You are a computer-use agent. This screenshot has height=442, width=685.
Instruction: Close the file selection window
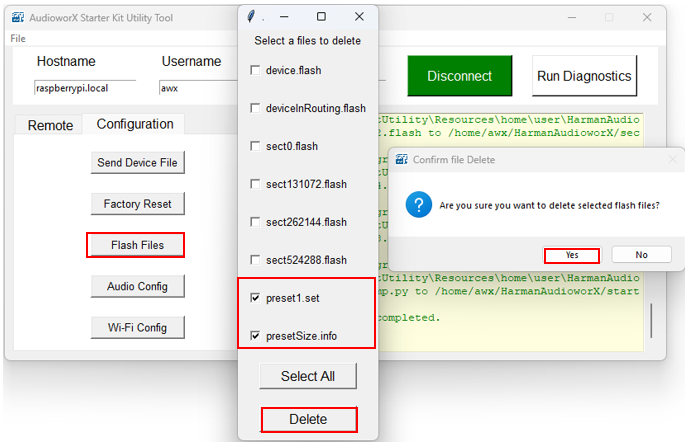pos(359,17)
